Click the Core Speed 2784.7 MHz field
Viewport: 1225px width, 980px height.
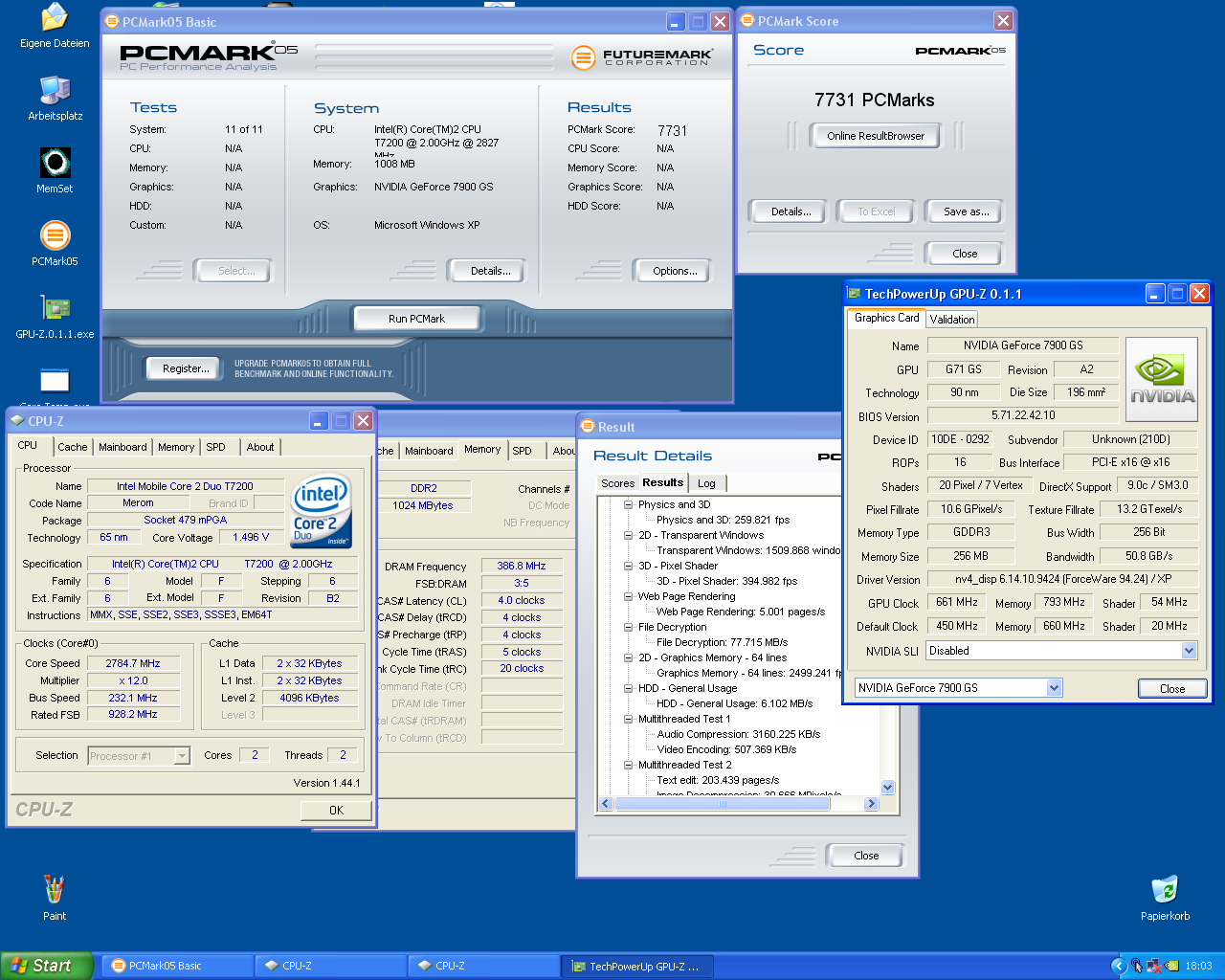coord(133,663)
